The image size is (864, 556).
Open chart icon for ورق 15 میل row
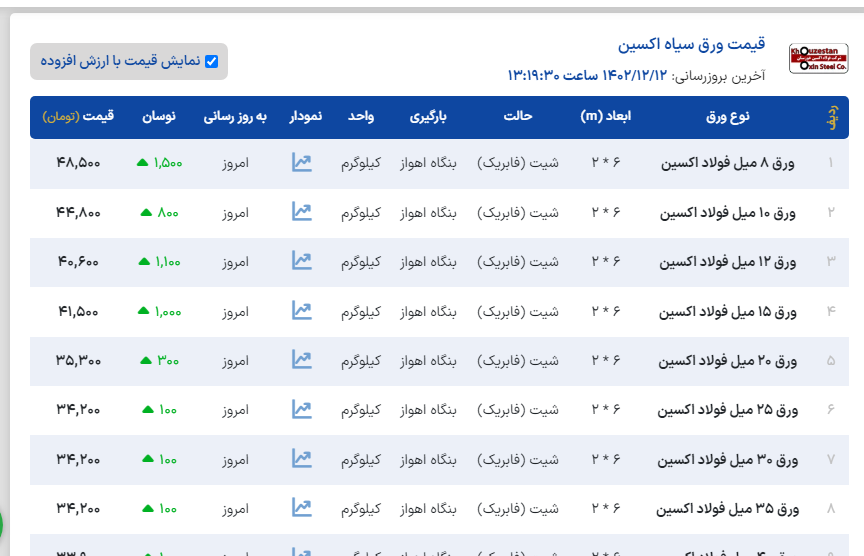302,311
